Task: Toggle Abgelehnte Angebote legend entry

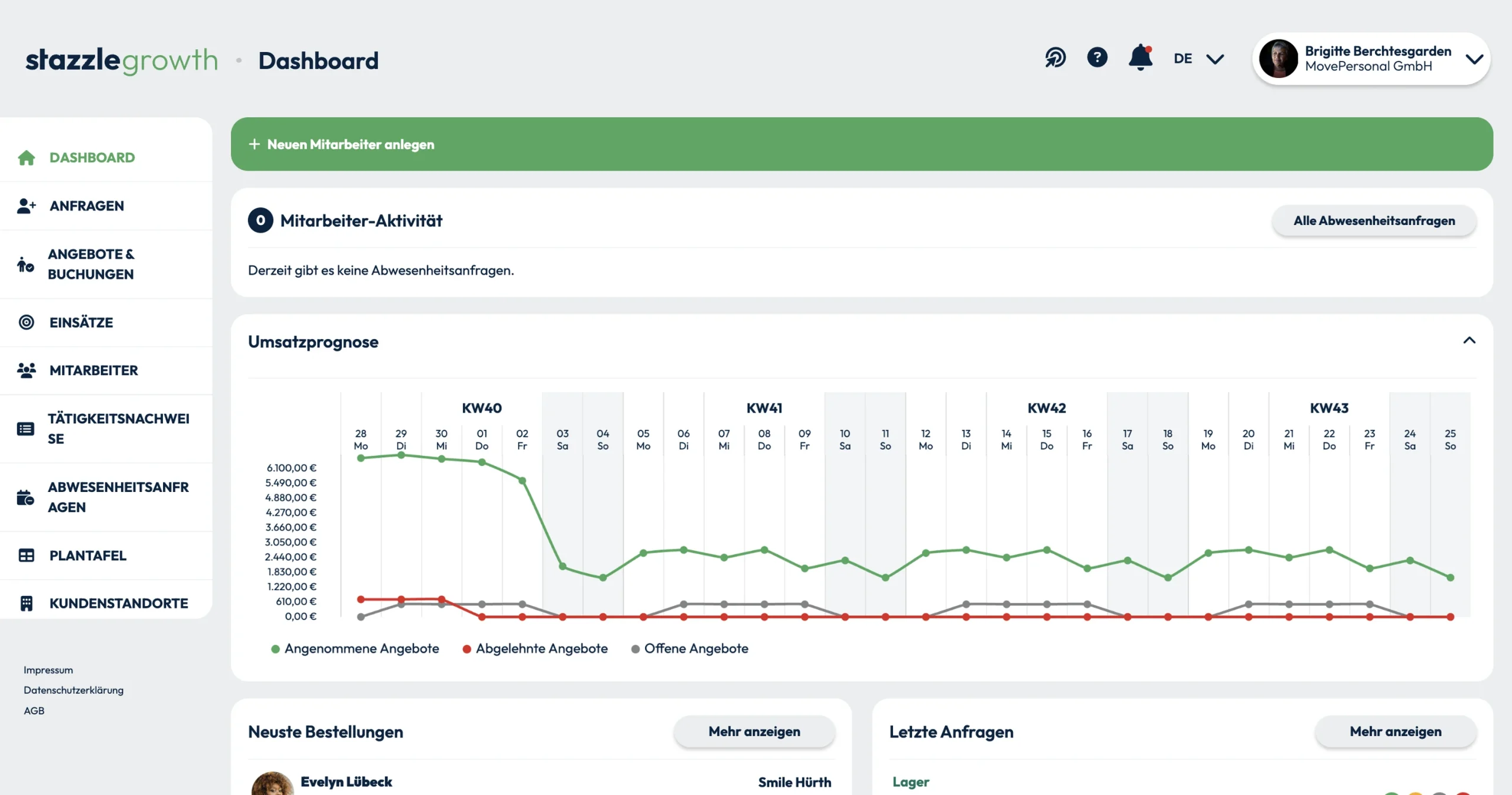Action: tap(535, 649)
